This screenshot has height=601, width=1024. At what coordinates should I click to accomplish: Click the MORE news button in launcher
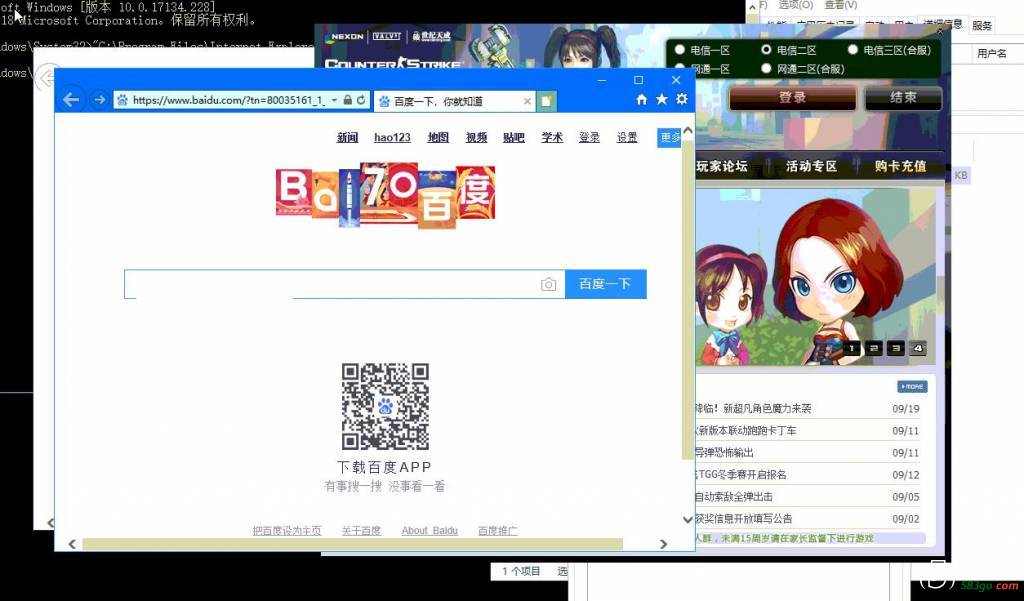(x=912, y=387)
